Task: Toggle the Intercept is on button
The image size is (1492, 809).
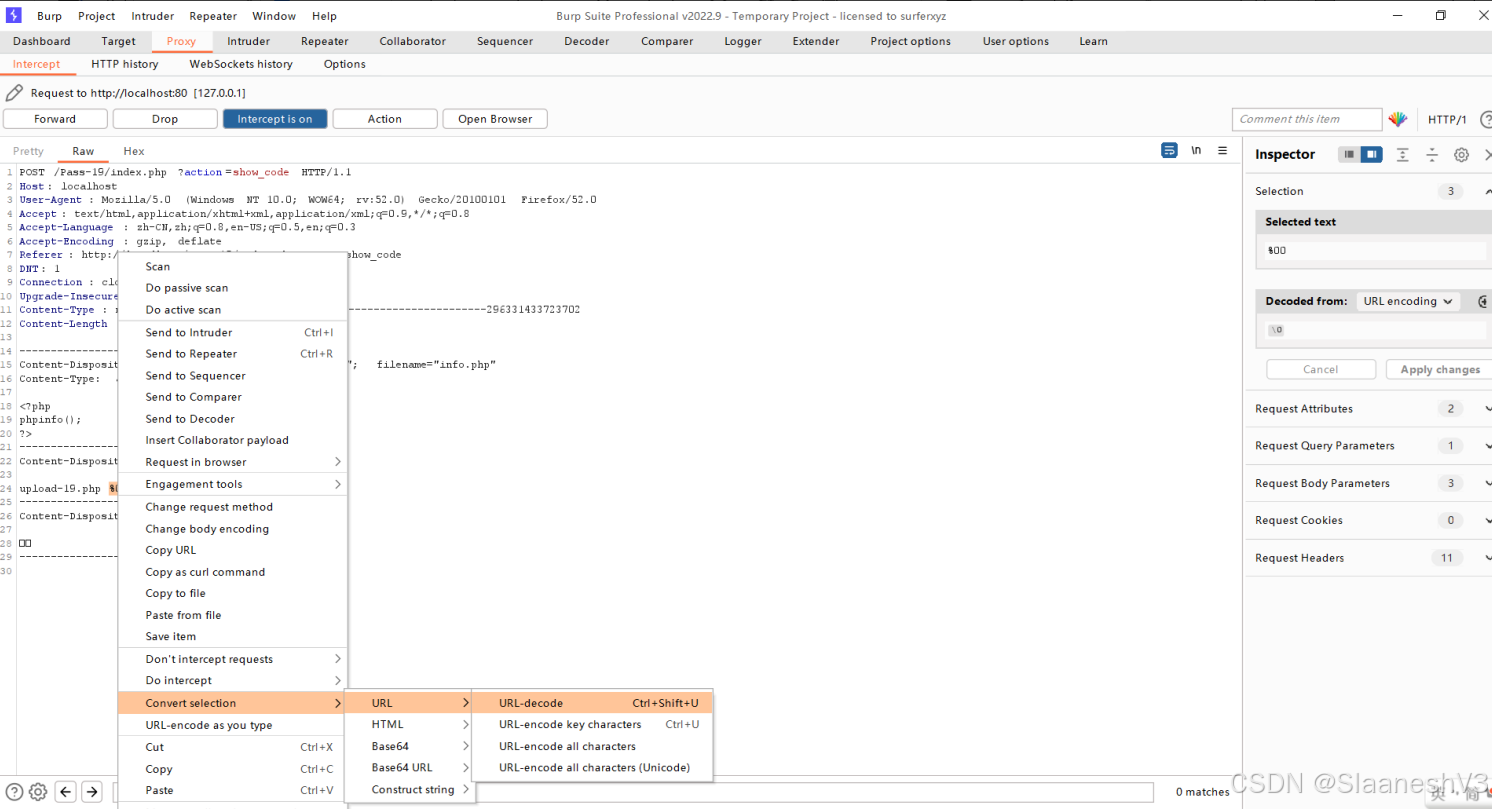Action: tap(275, 119)
